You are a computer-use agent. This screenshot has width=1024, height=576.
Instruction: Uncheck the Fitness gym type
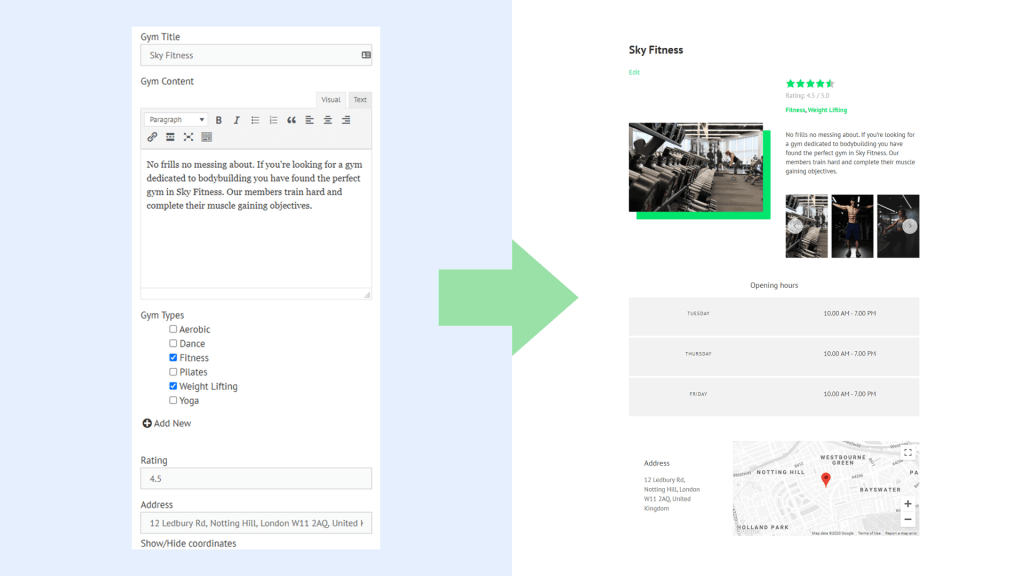click(x=172, y=357)
